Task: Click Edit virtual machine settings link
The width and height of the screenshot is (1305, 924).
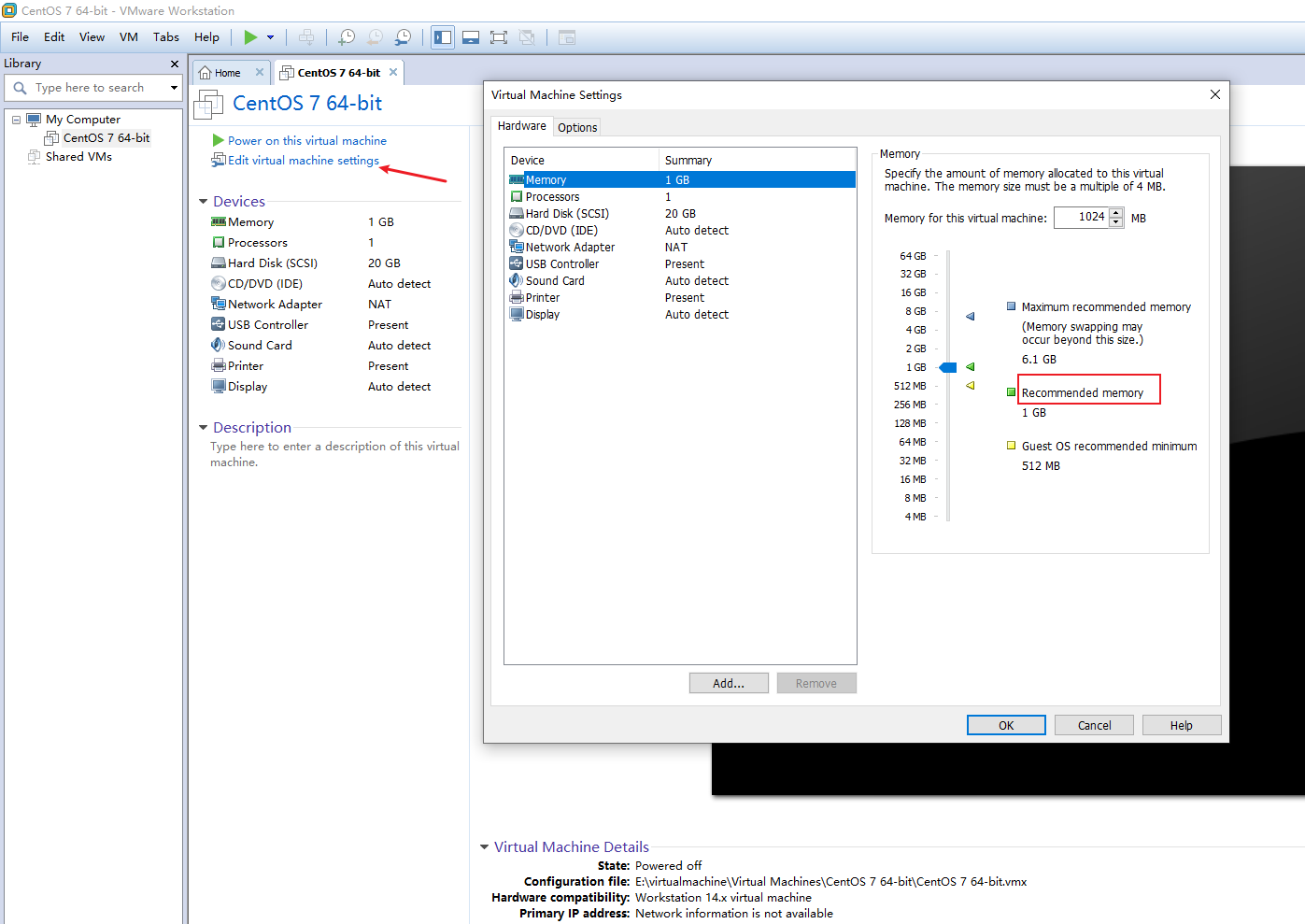Action: click(304, 161)
